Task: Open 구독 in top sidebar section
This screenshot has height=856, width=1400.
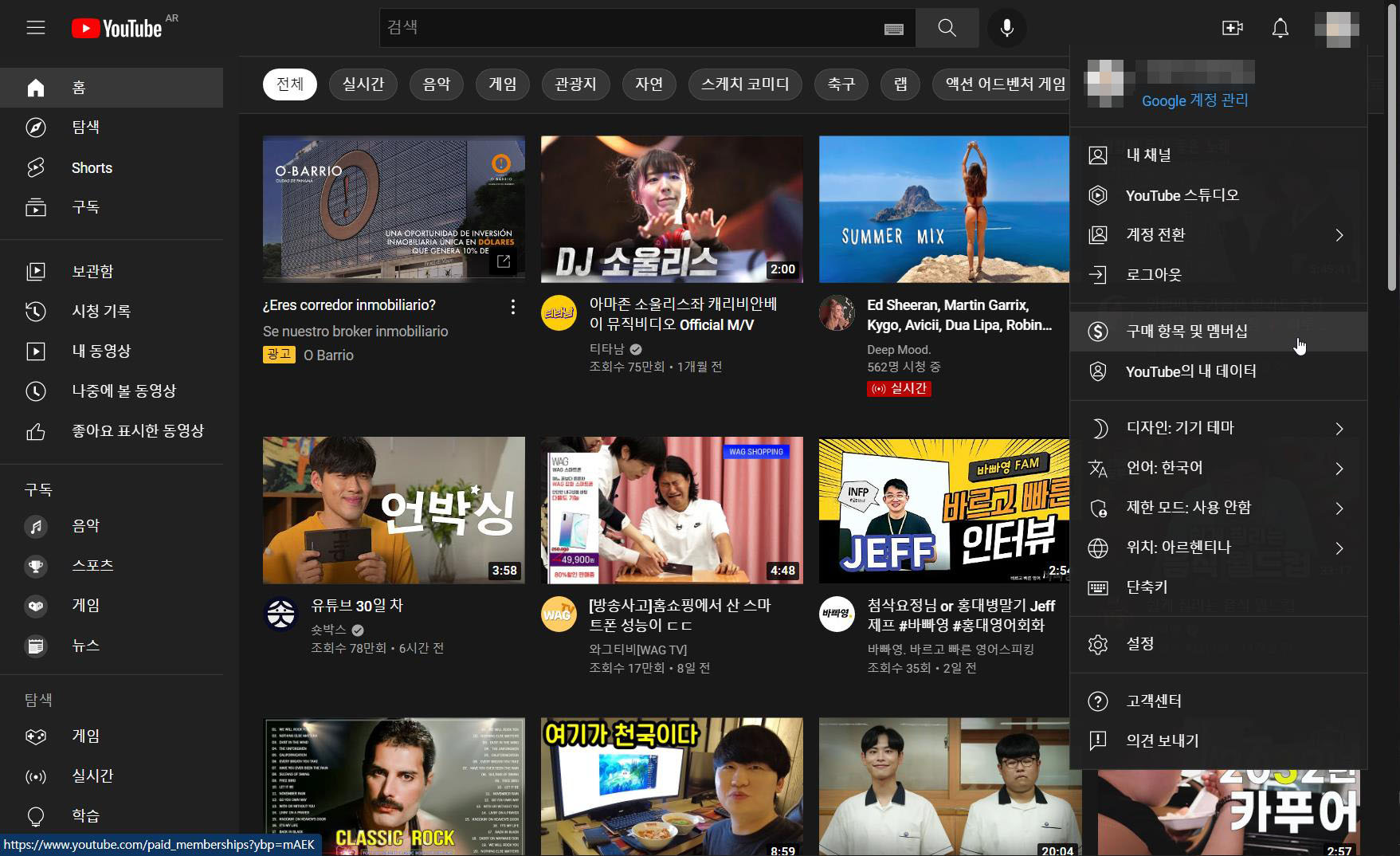Action: (x=112, y=207)
